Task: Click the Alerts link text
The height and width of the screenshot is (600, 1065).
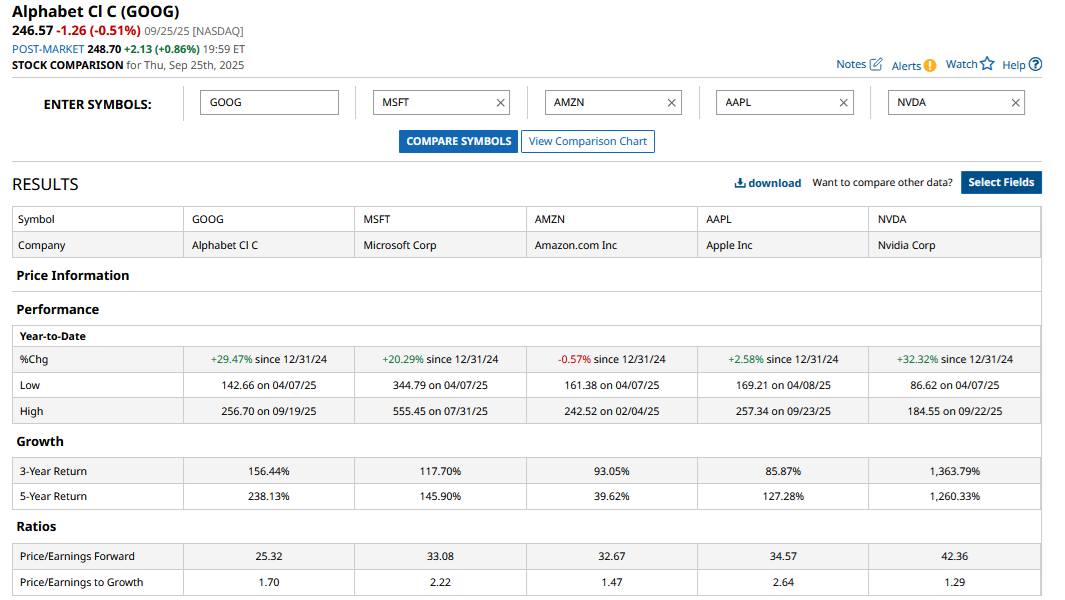Action: click(x=906, y=66)
